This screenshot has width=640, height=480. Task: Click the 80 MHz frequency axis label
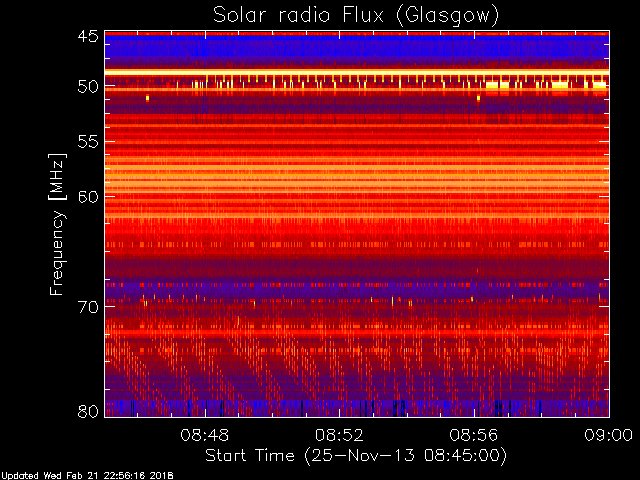(88, 411)
